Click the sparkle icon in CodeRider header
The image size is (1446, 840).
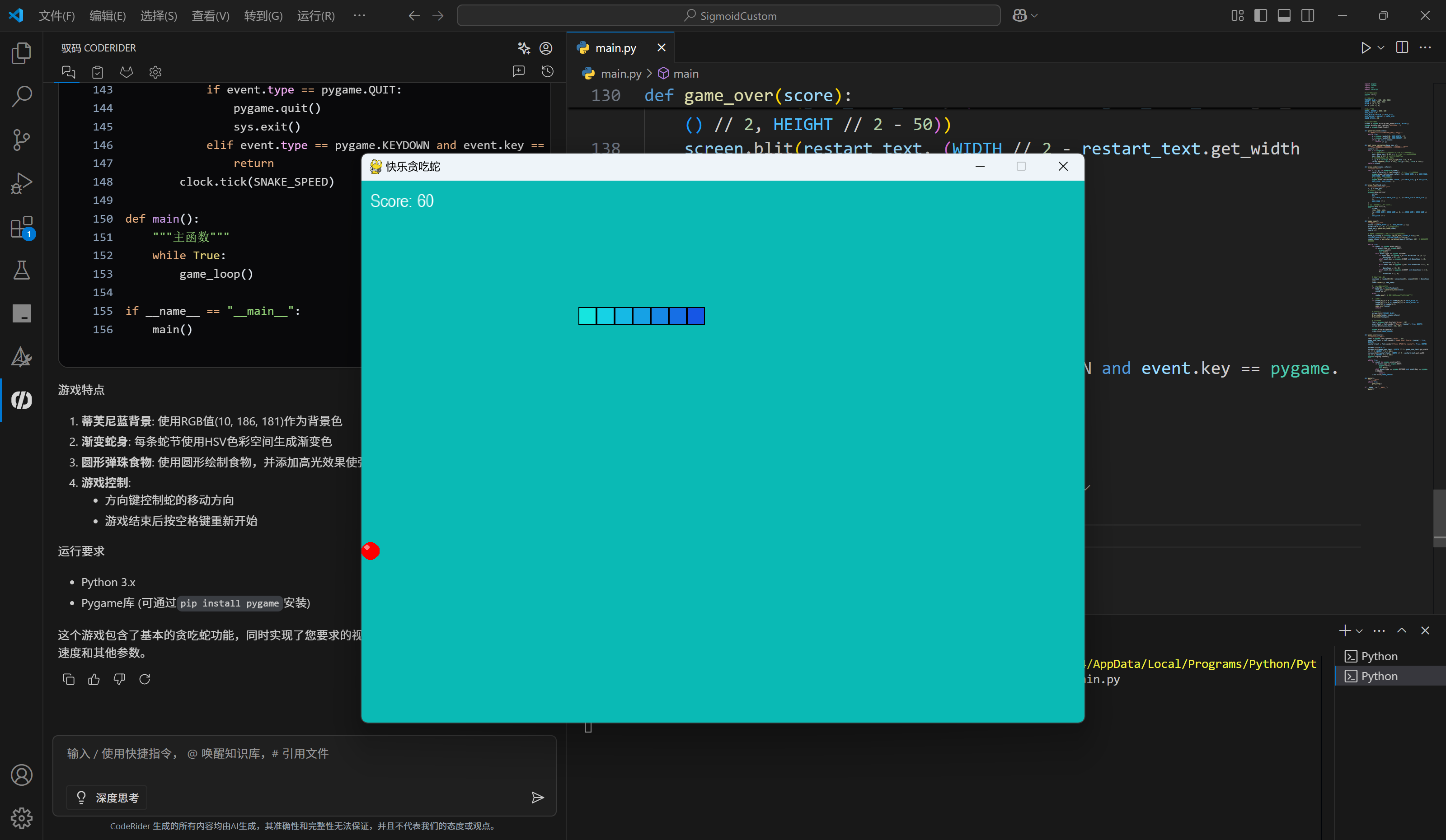(x=524, y=48)
